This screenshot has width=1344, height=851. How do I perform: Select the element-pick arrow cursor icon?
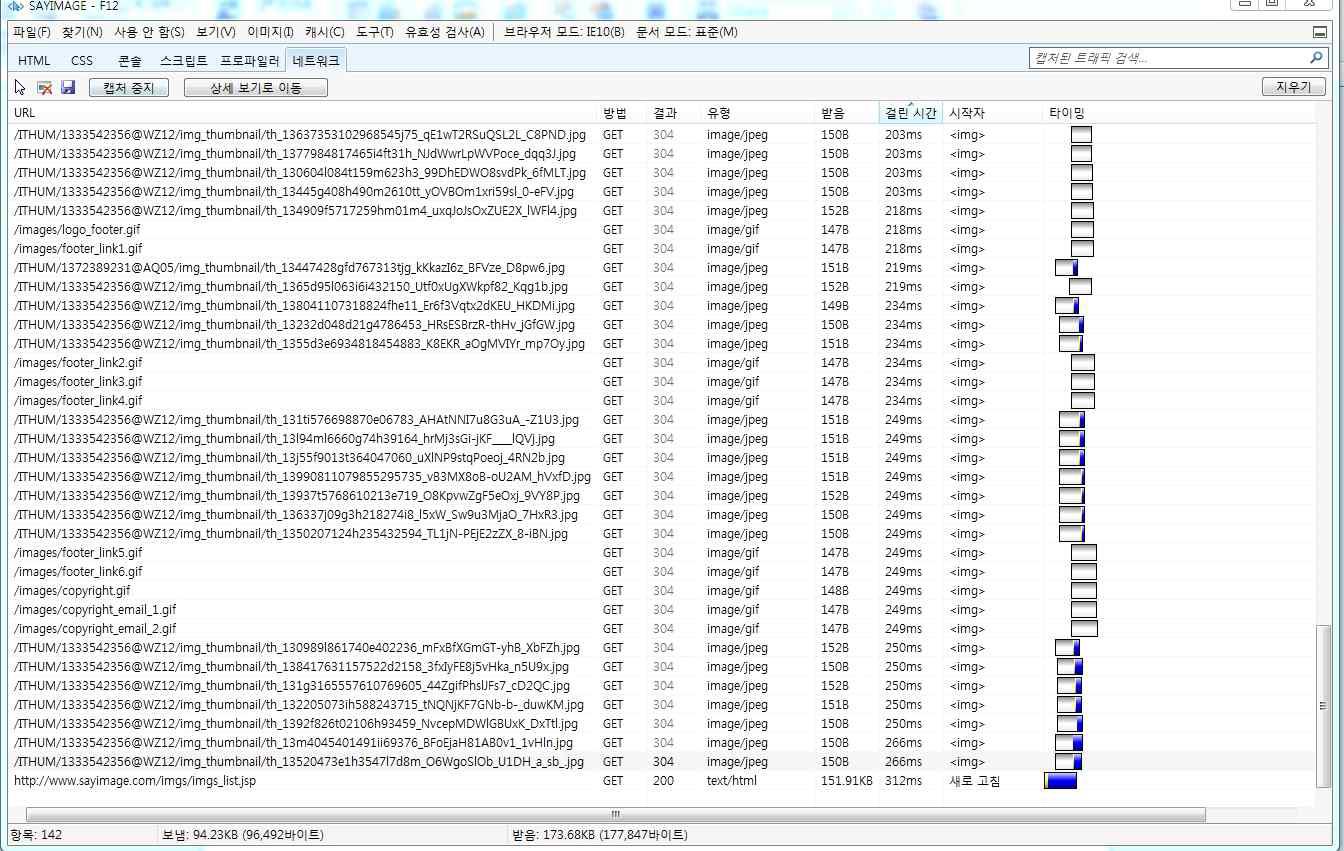pyautogui.click(x=21, y=87)
